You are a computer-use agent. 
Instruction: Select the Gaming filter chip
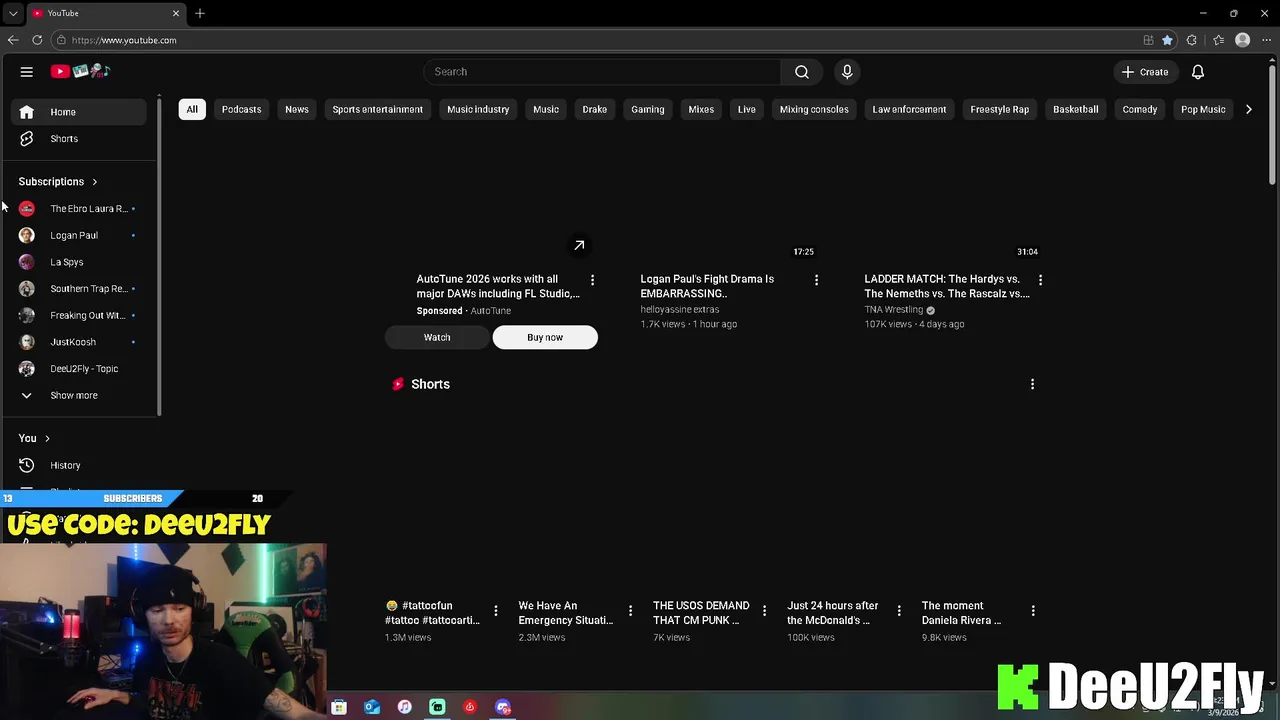coord(648,109)
